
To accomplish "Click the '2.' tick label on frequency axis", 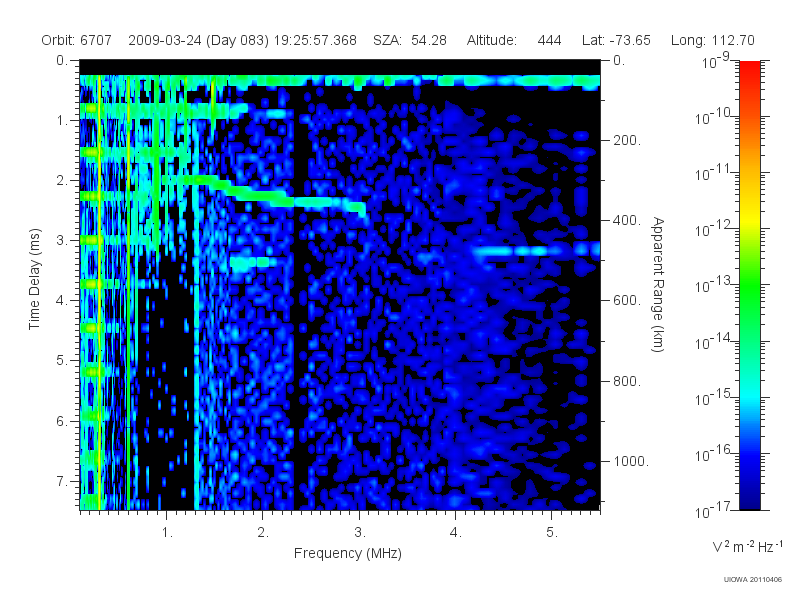I will (263, 533).
